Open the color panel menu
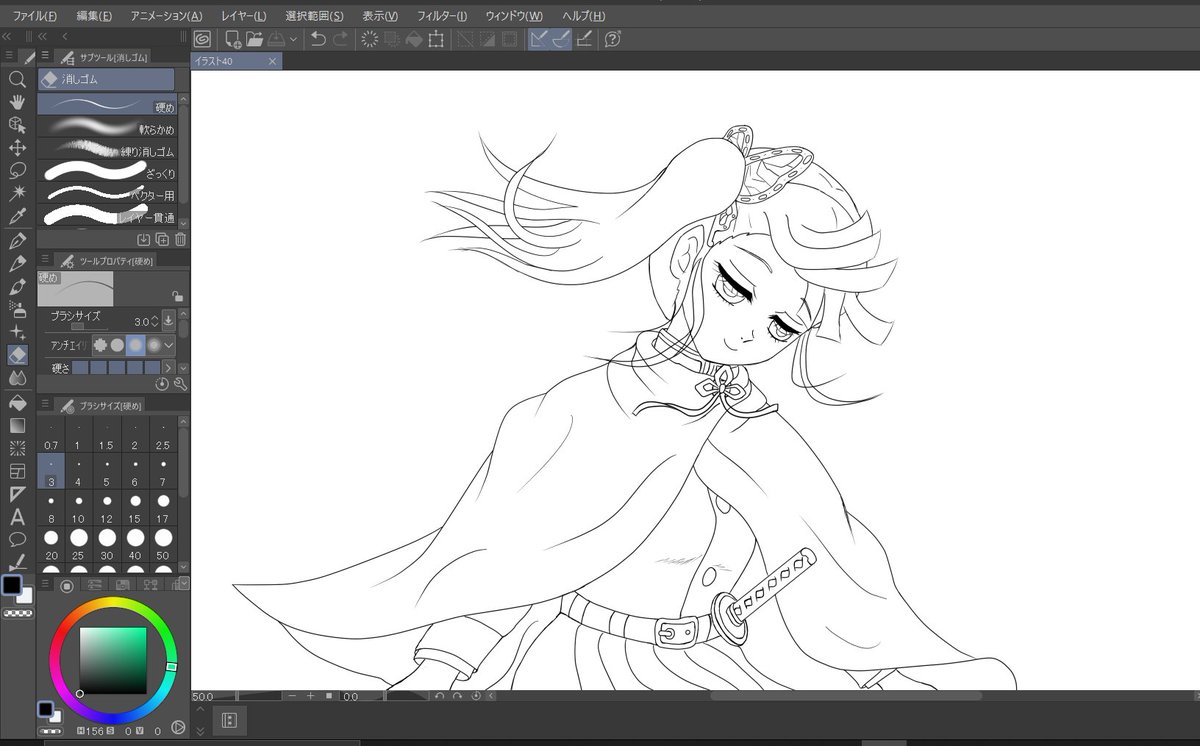Image resolution: width=1200 pixels, height=746 pixels. (x=45, y=584)
